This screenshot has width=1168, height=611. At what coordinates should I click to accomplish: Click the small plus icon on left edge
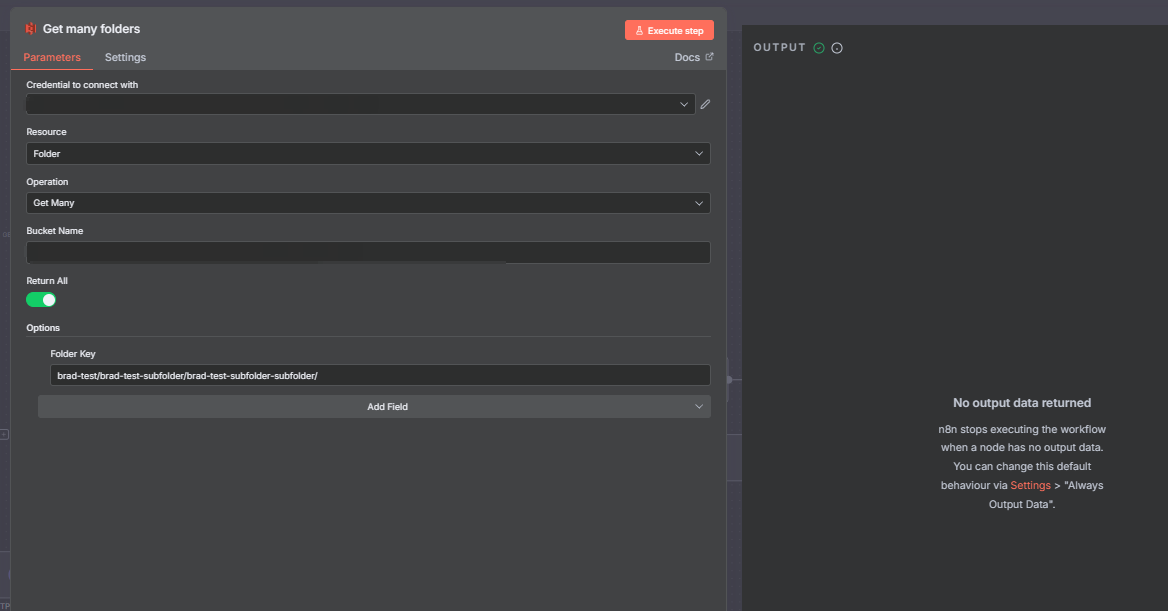coord(4,434)
